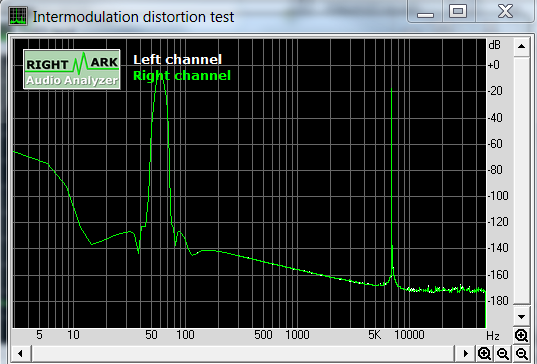Click the green Right channel legend label

[x=182, y=76]
